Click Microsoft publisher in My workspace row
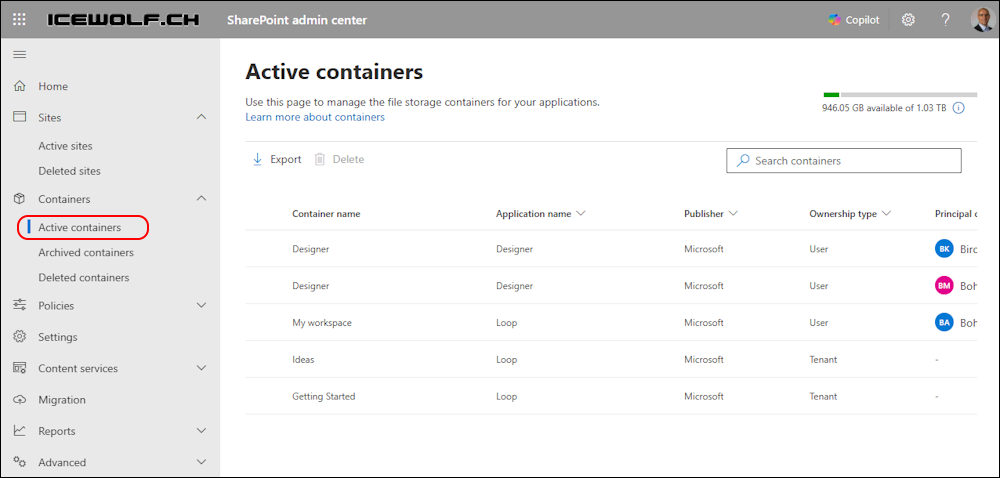Screen dimensions: 1000x478 click(x=704, y=322)
